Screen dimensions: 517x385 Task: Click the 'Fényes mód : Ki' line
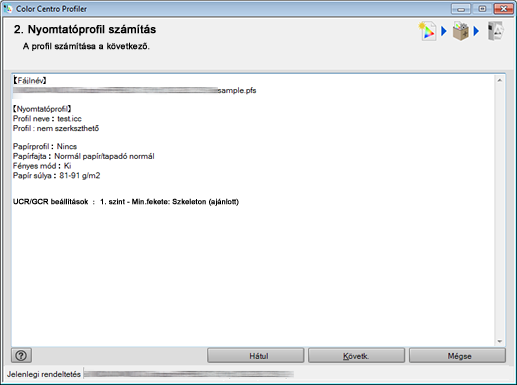coord(42,166)
